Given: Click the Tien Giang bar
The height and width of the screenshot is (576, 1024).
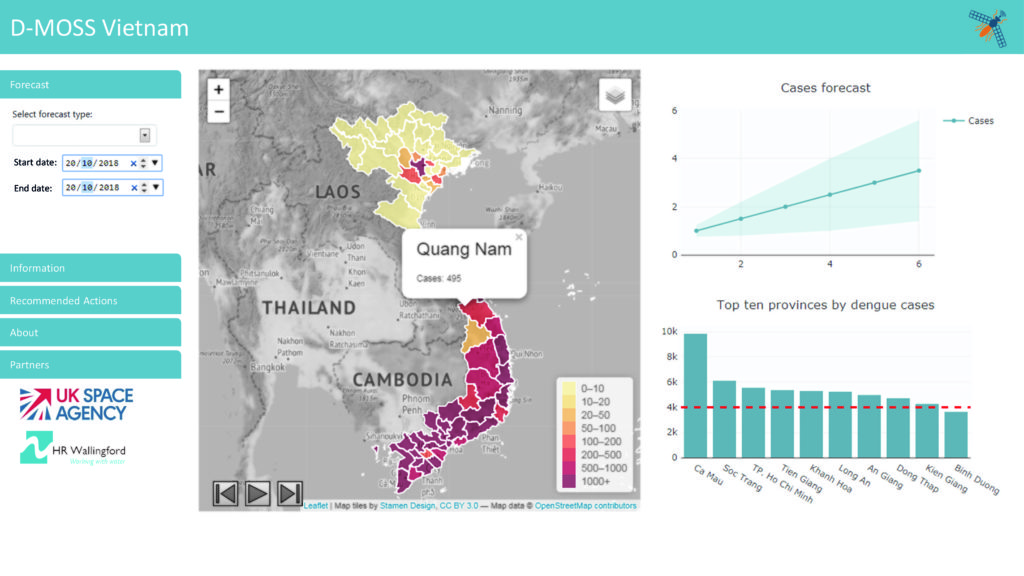Looking at the screenshot, I should (x=782, y=424).
